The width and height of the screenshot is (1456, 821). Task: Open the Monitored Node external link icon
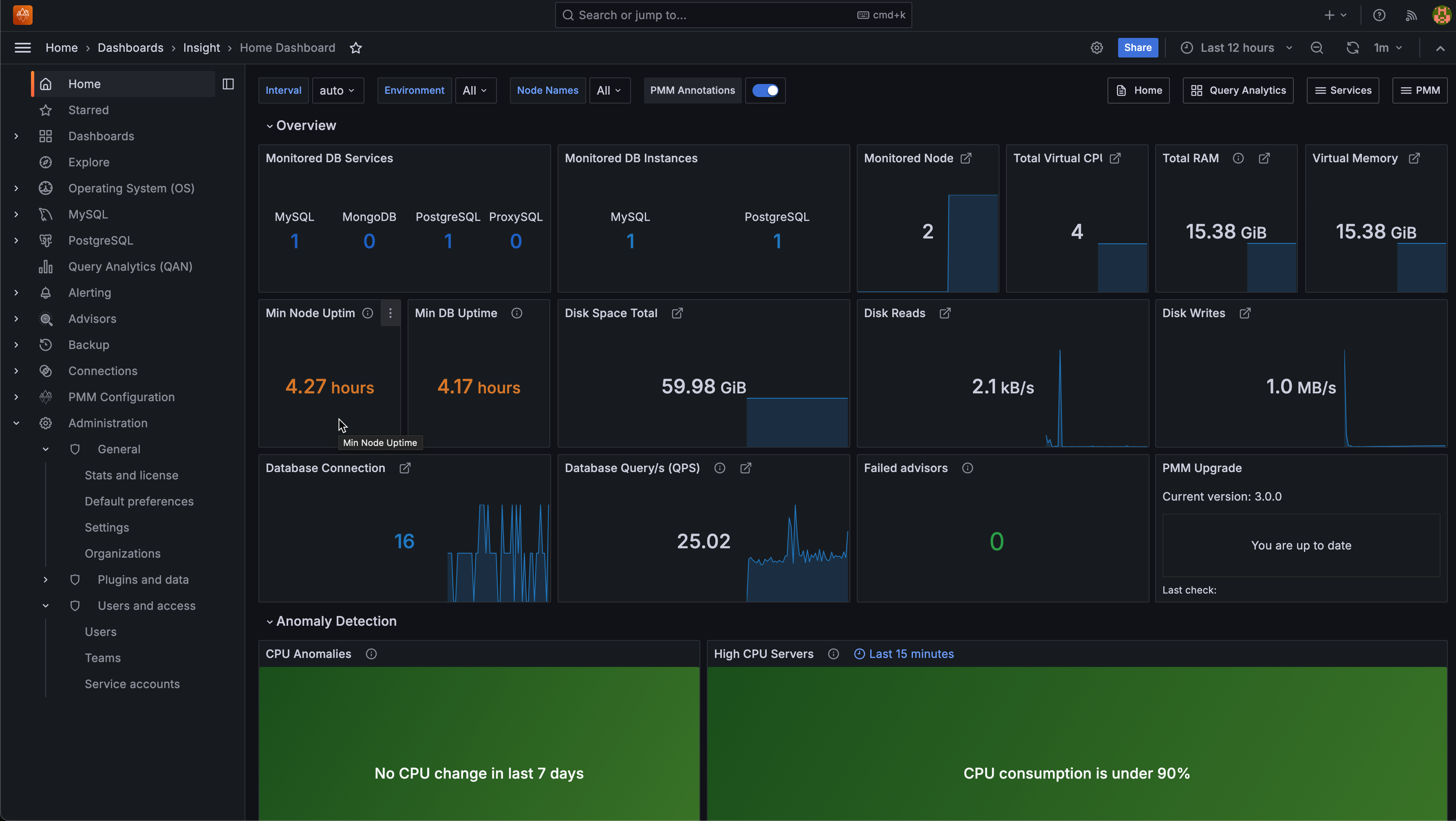coord(966,158)
